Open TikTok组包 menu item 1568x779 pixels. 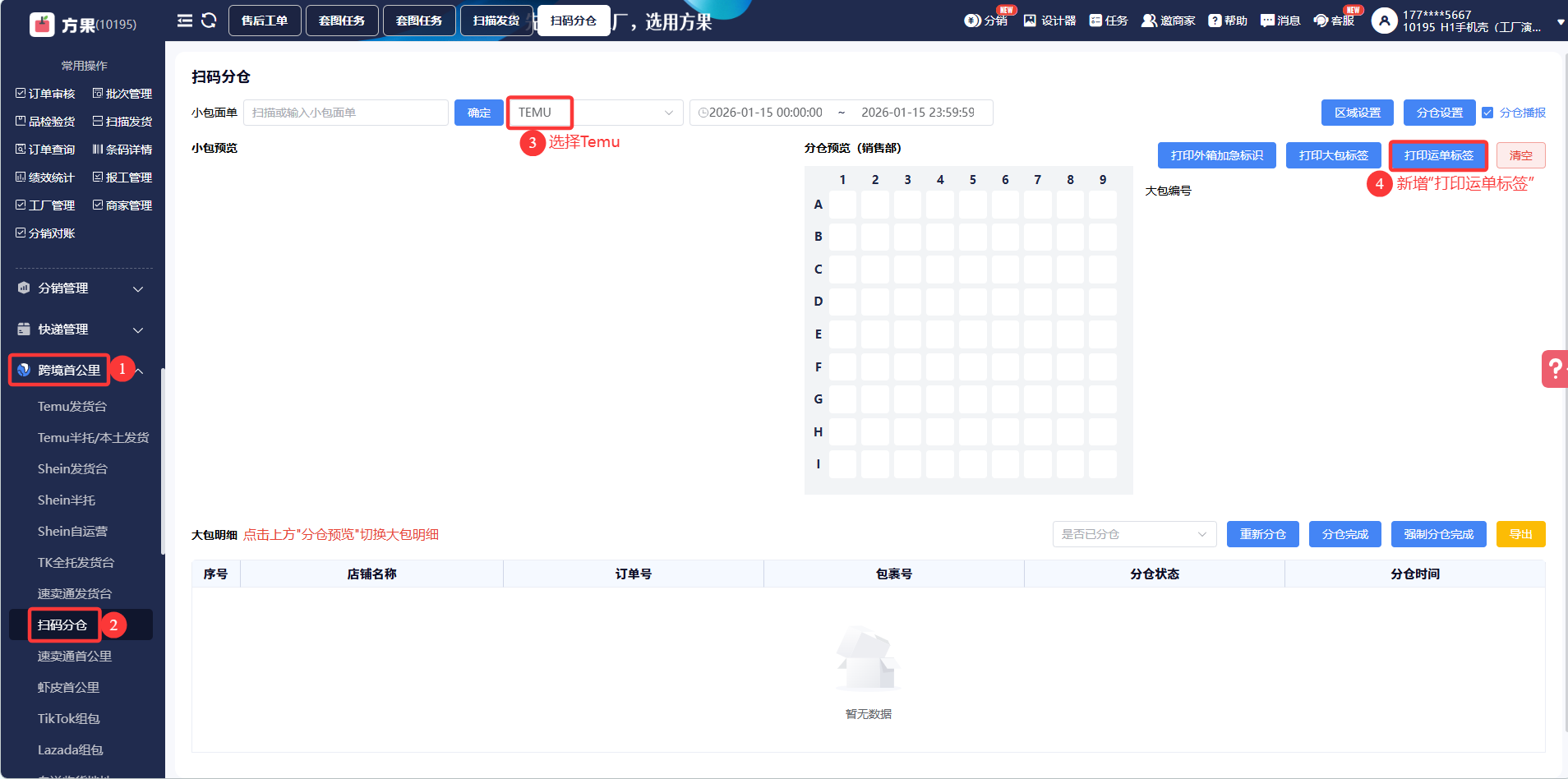[68, 719]
